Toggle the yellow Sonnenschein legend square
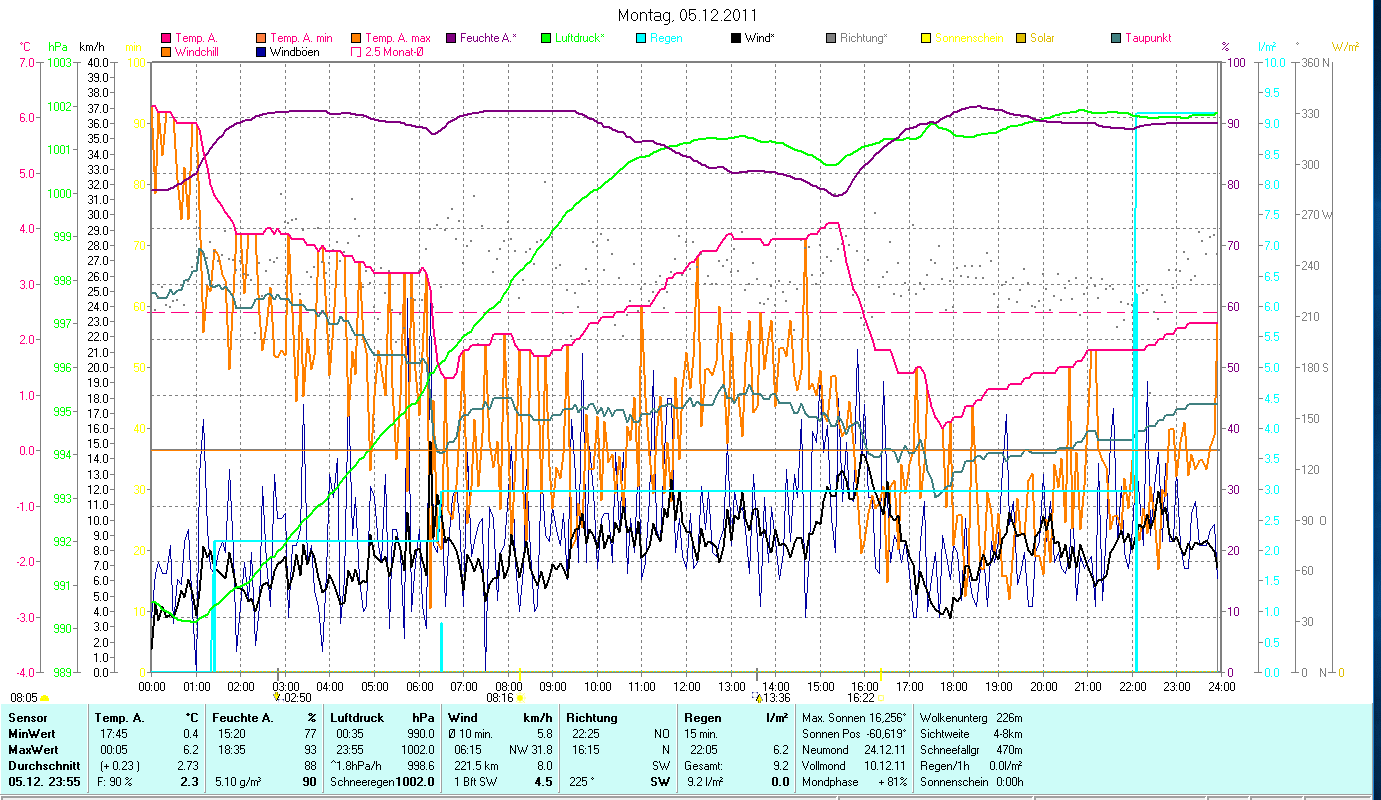 926,39
